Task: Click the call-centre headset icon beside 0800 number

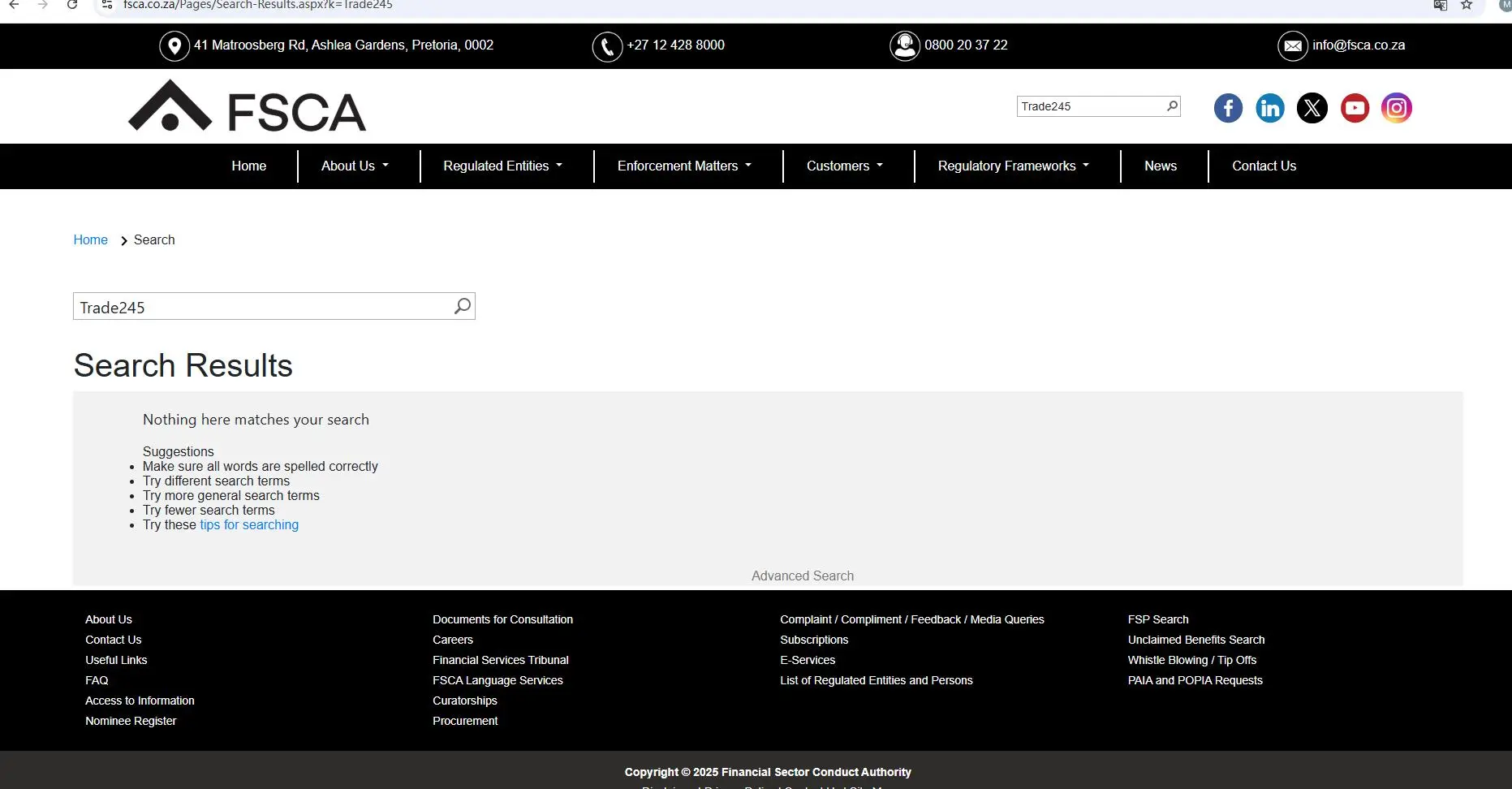Action: pos(905,46)
